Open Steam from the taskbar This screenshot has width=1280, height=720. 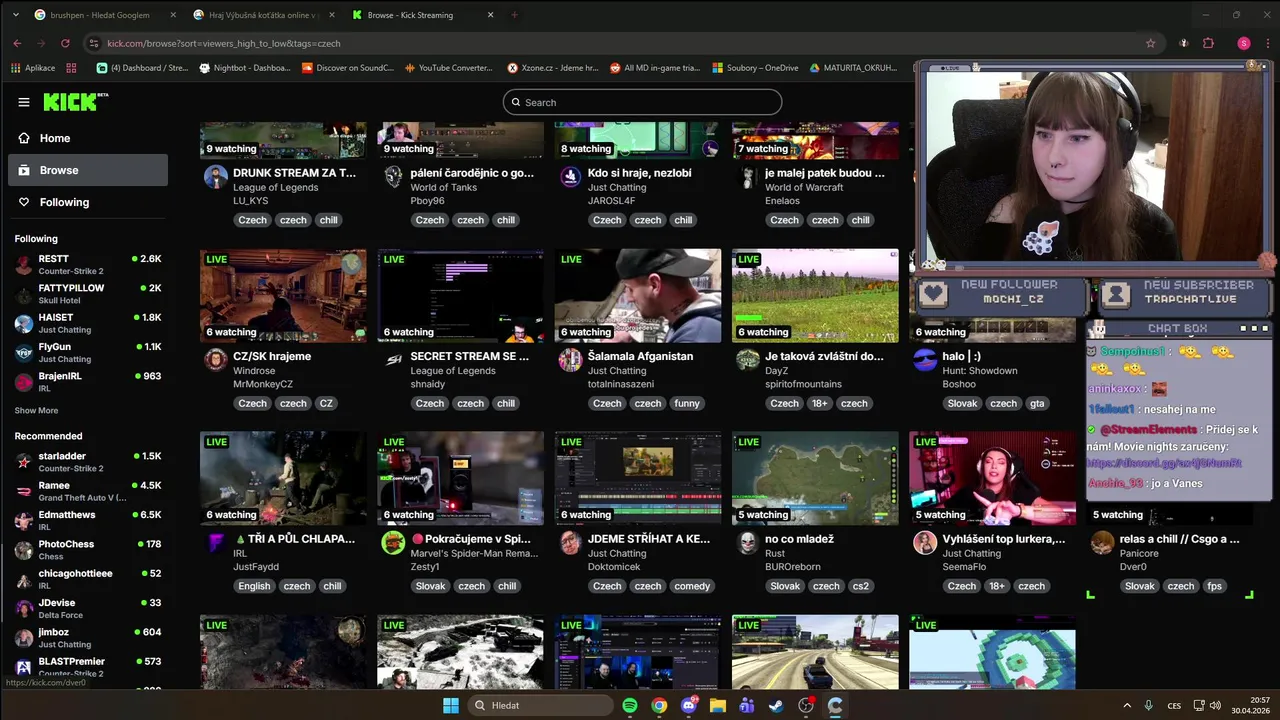776,705
